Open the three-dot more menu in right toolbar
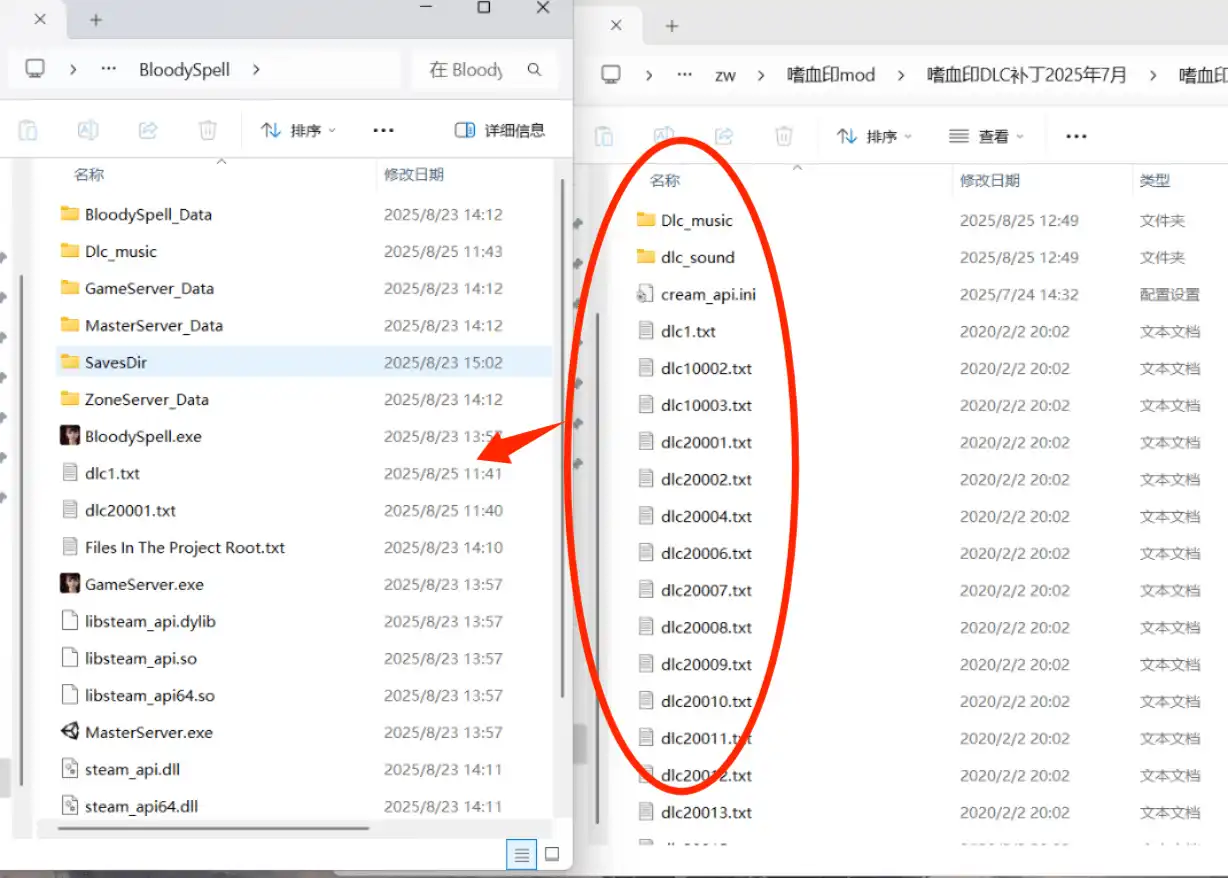The width and height of the screenshot is (1228, 878). click(1076, 136)
